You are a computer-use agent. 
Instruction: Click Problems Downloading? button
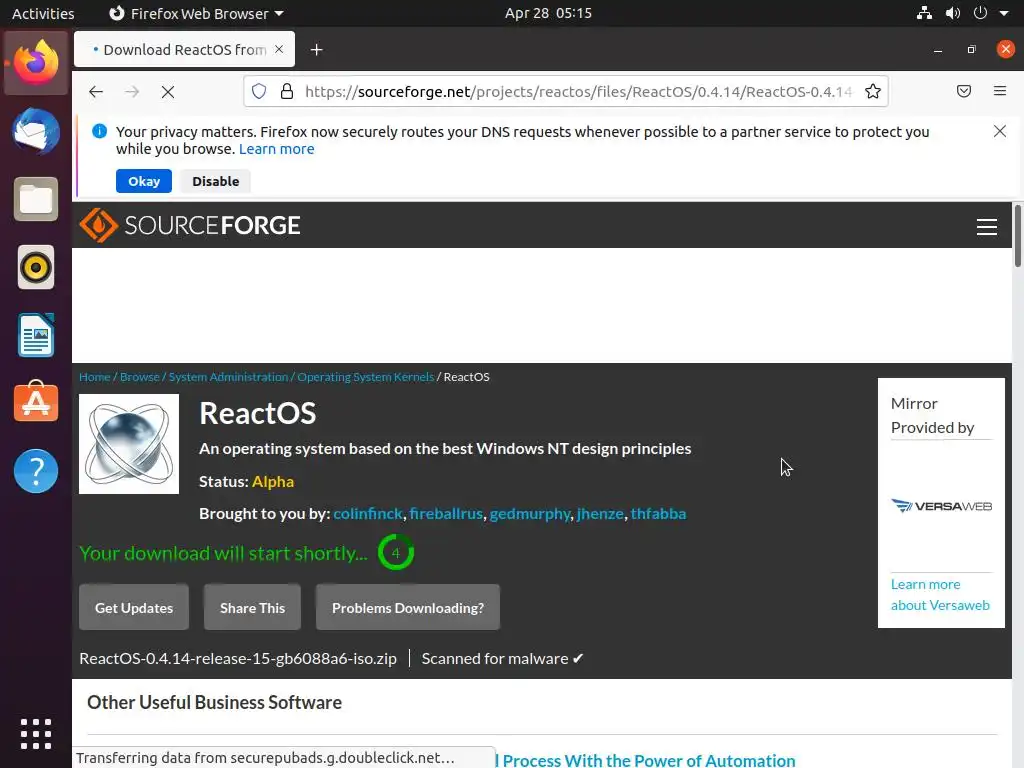click(x=408, y=607)
